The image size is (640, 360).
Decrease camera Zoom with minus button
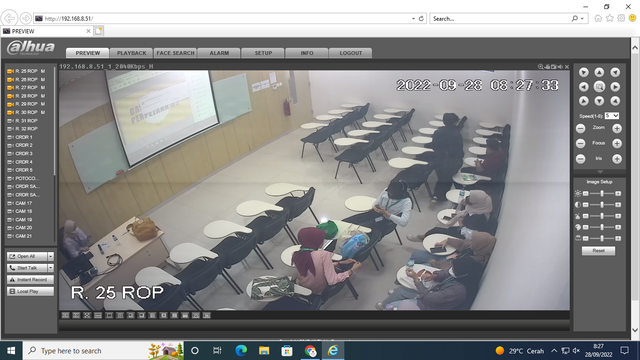click(x=580, y=129)
